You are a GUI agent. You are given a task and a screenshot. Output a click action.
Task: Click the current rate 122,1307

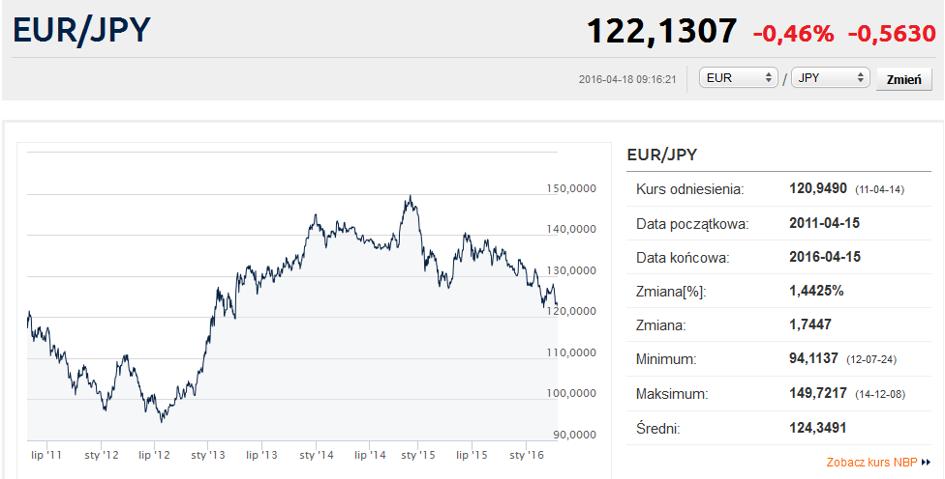(x=661, y=32)
